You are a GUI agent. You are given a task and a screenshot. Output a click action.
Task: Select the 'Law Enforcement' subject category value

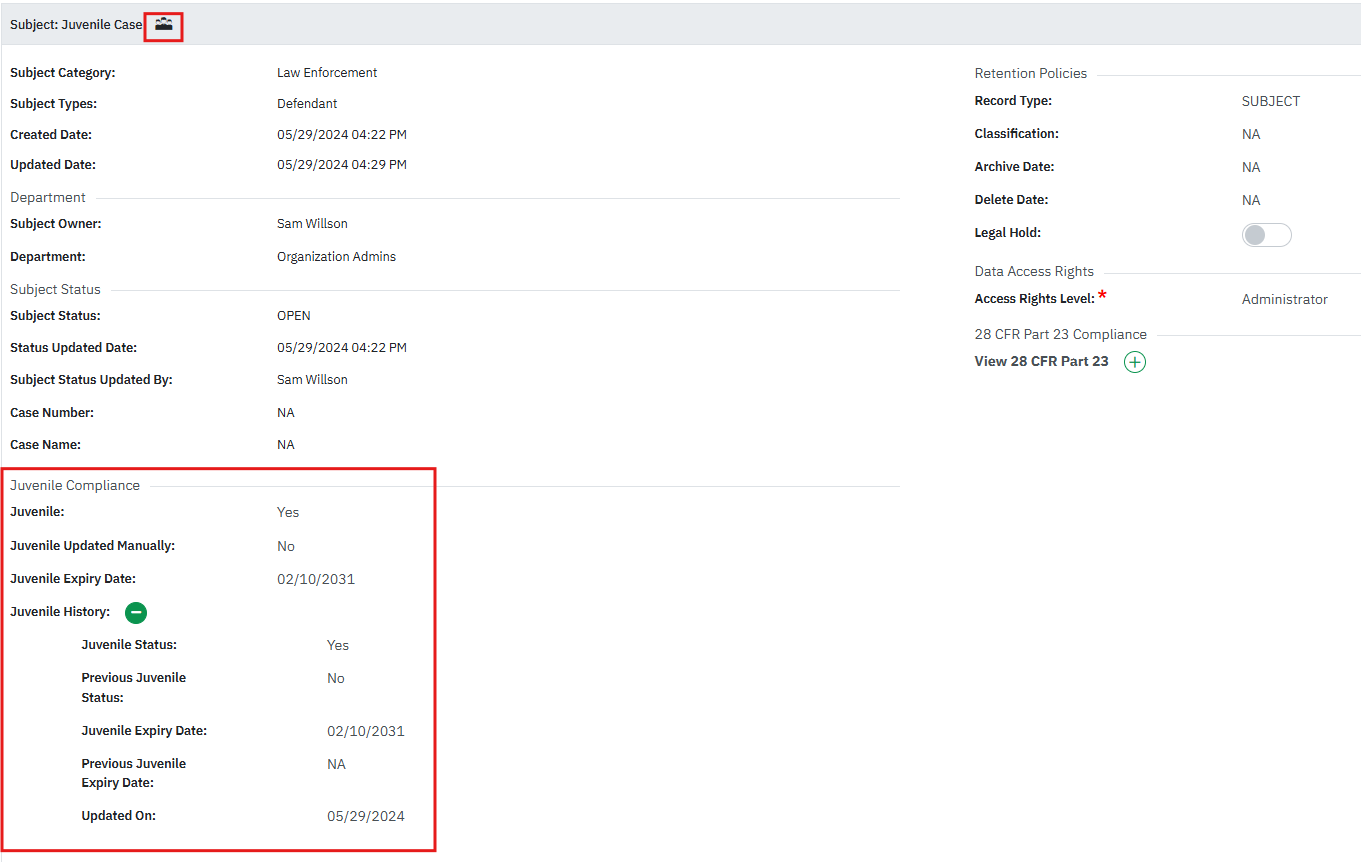327,72
